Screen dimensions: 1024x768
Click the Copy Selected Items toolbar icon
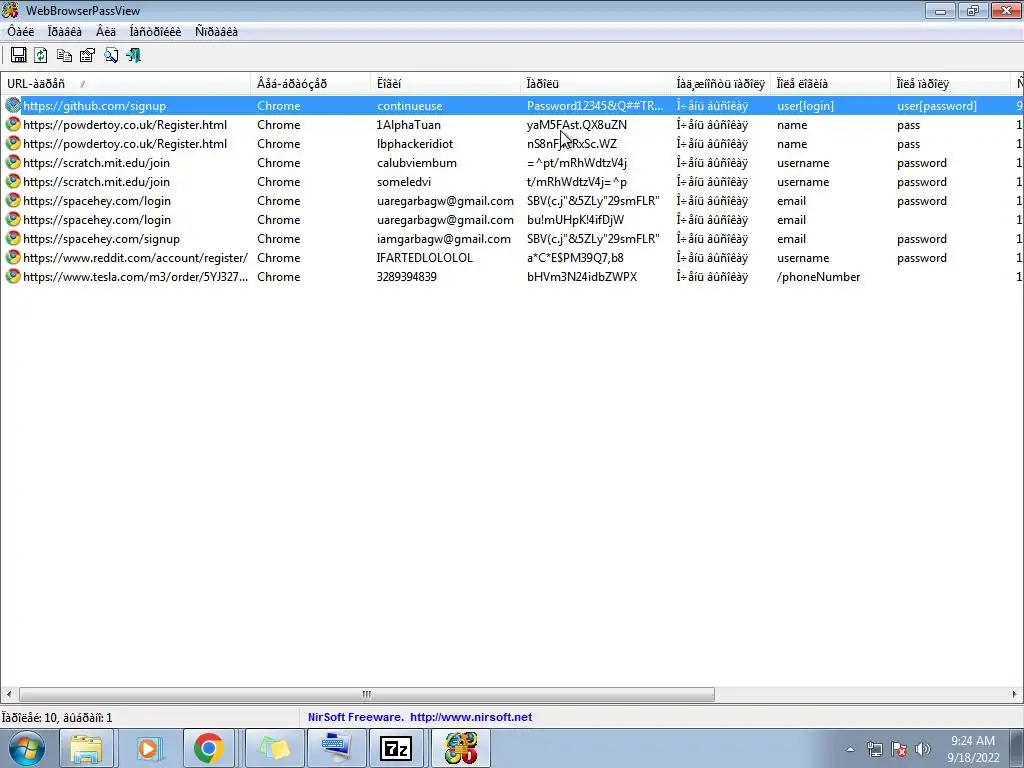point(64,56)
